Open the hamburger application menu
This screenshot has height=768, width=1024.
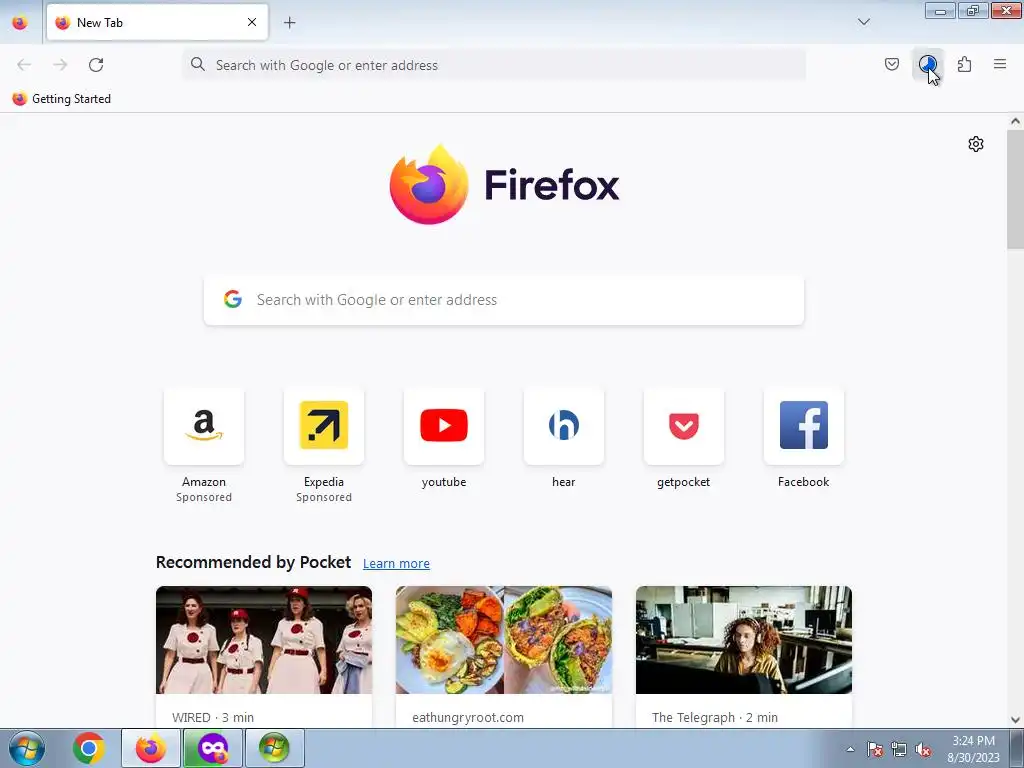click(x=1000, y=64)
